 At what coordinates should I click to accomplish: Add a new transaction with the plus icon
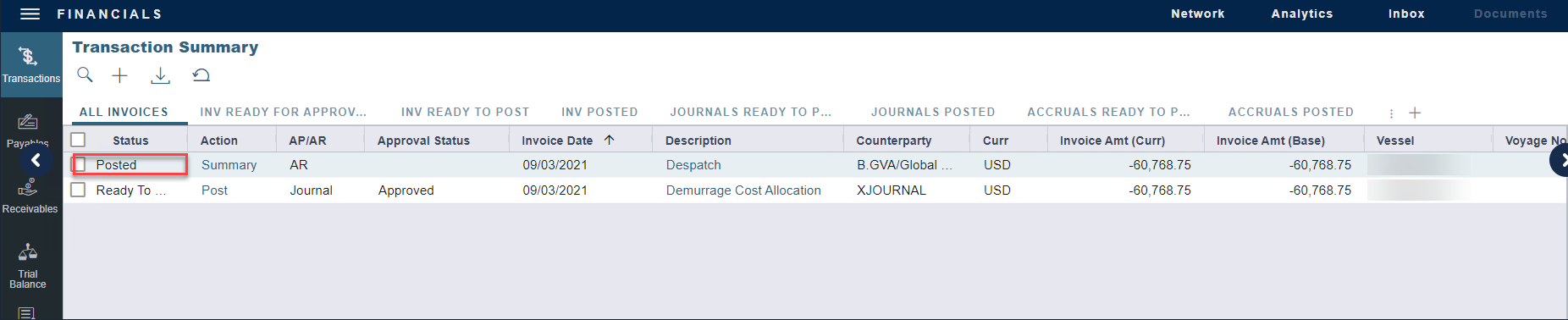pyautogui.click(x=120, y=75)
